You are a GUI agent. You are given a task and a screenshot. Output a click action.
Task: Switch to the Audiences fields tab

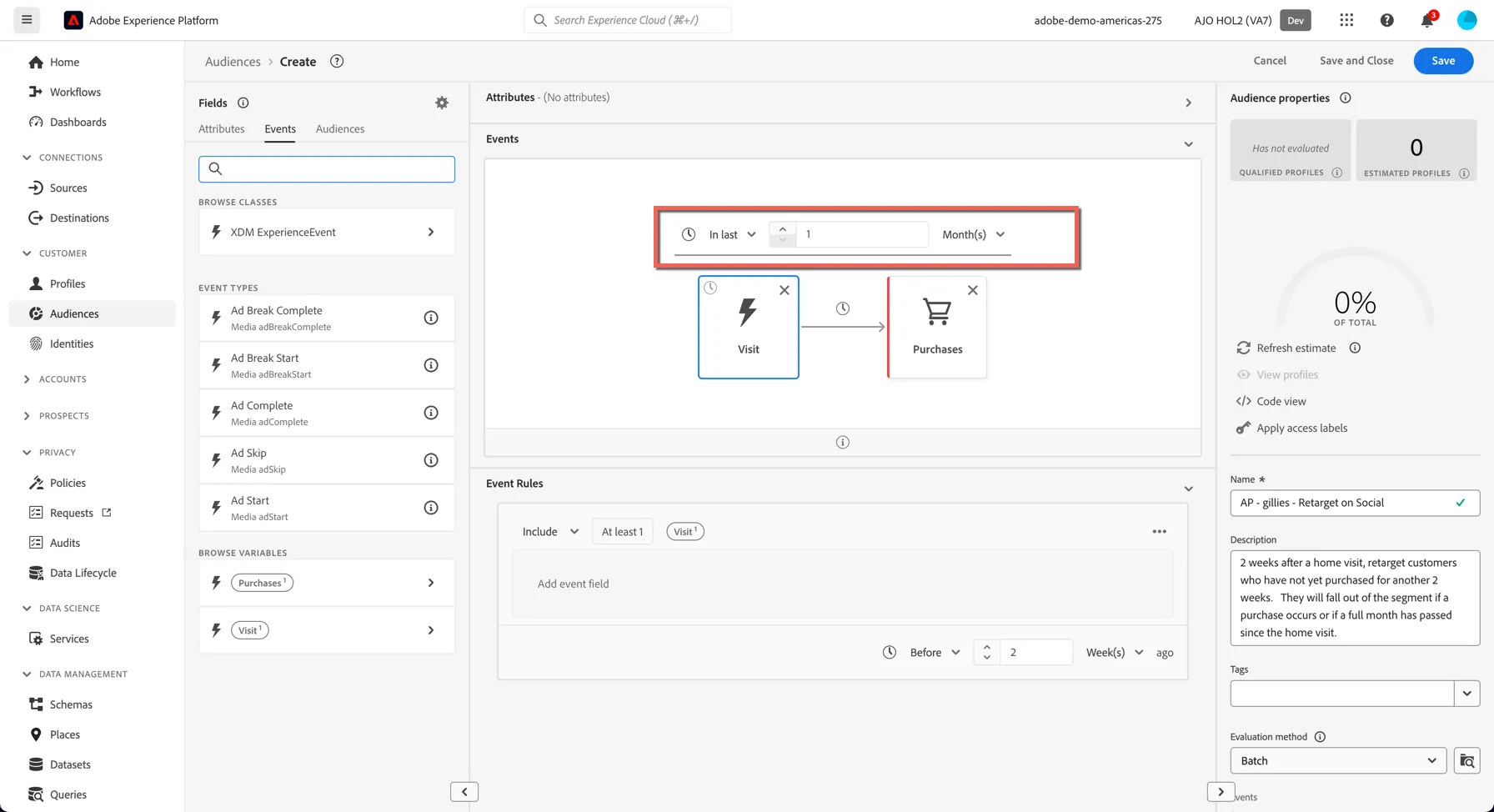point(340,128)
